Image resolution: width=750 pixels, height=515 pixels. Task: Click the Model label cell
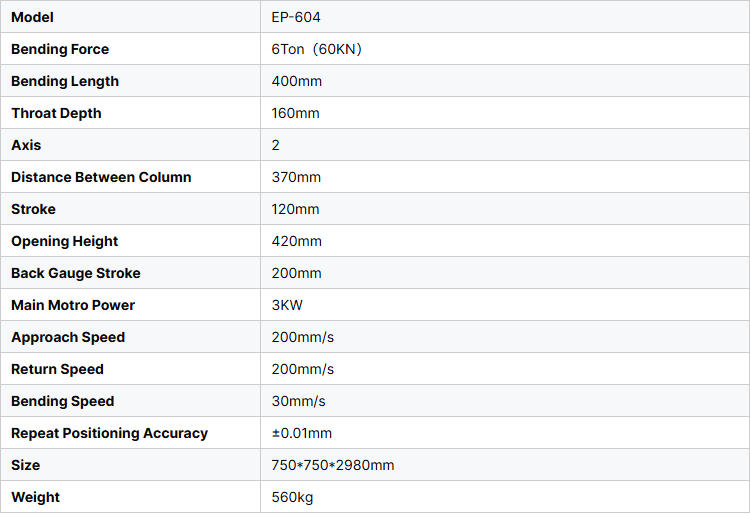pyautogui.click(x=32, y=17)
